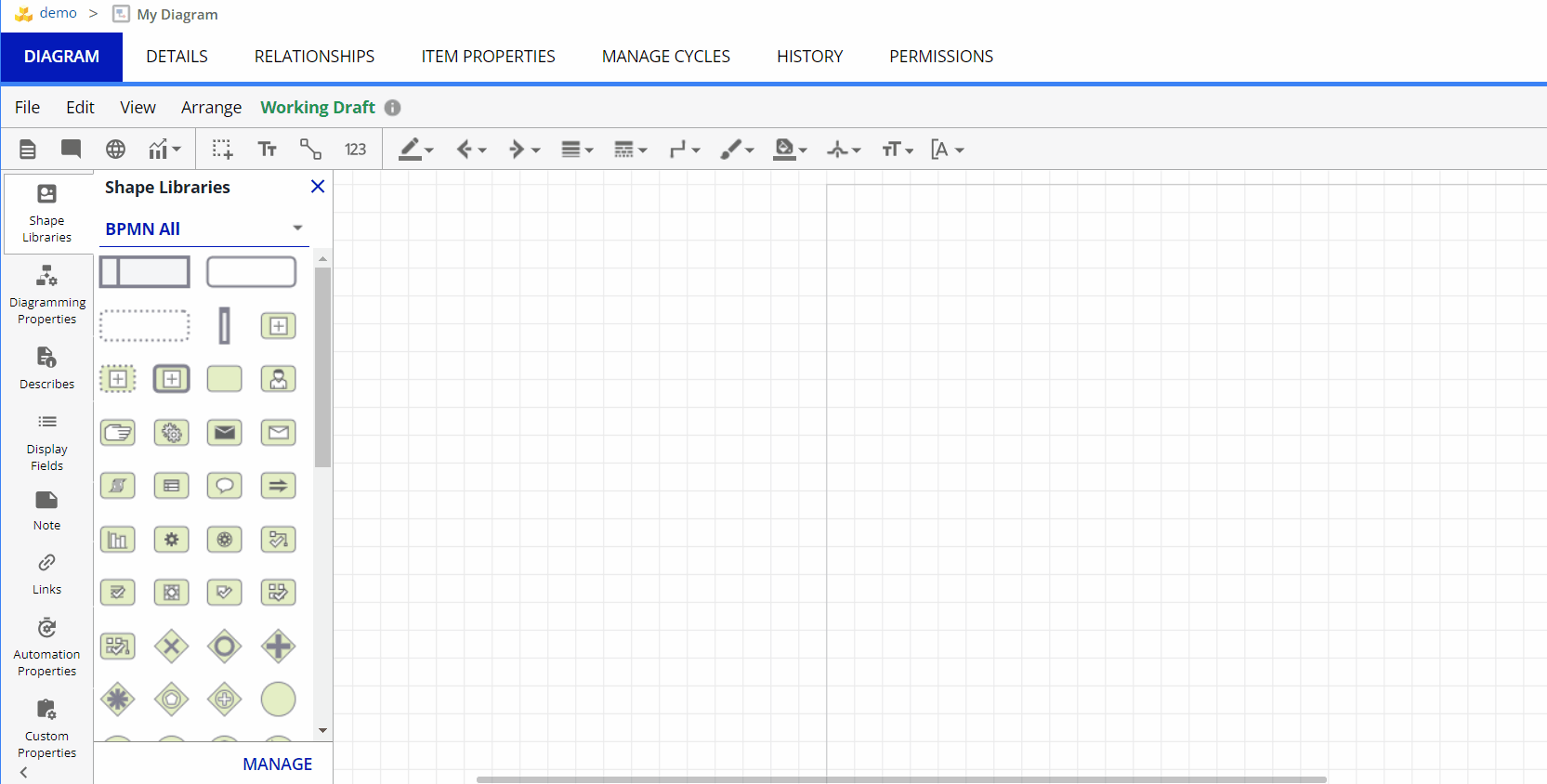Open the View menu

(x=138, y=107)
